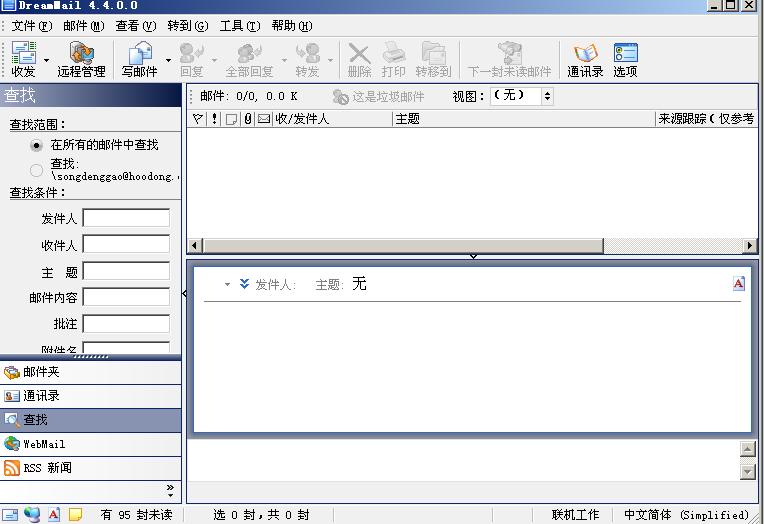Click the mail list horizontal scrollbar
Screen dimensions: 764x524
coord(400,245)
